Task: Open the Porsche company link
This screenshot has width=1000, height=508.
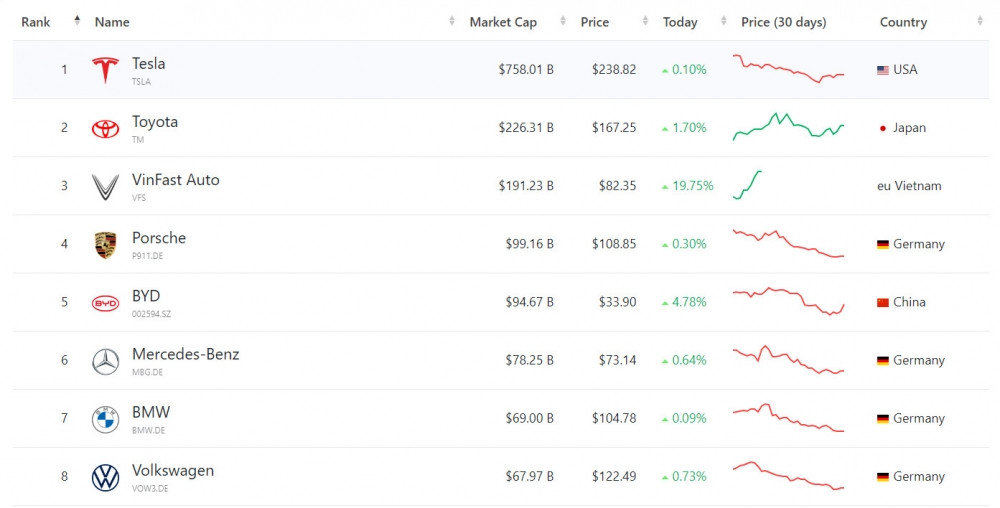Action: (x=159, y=238)
